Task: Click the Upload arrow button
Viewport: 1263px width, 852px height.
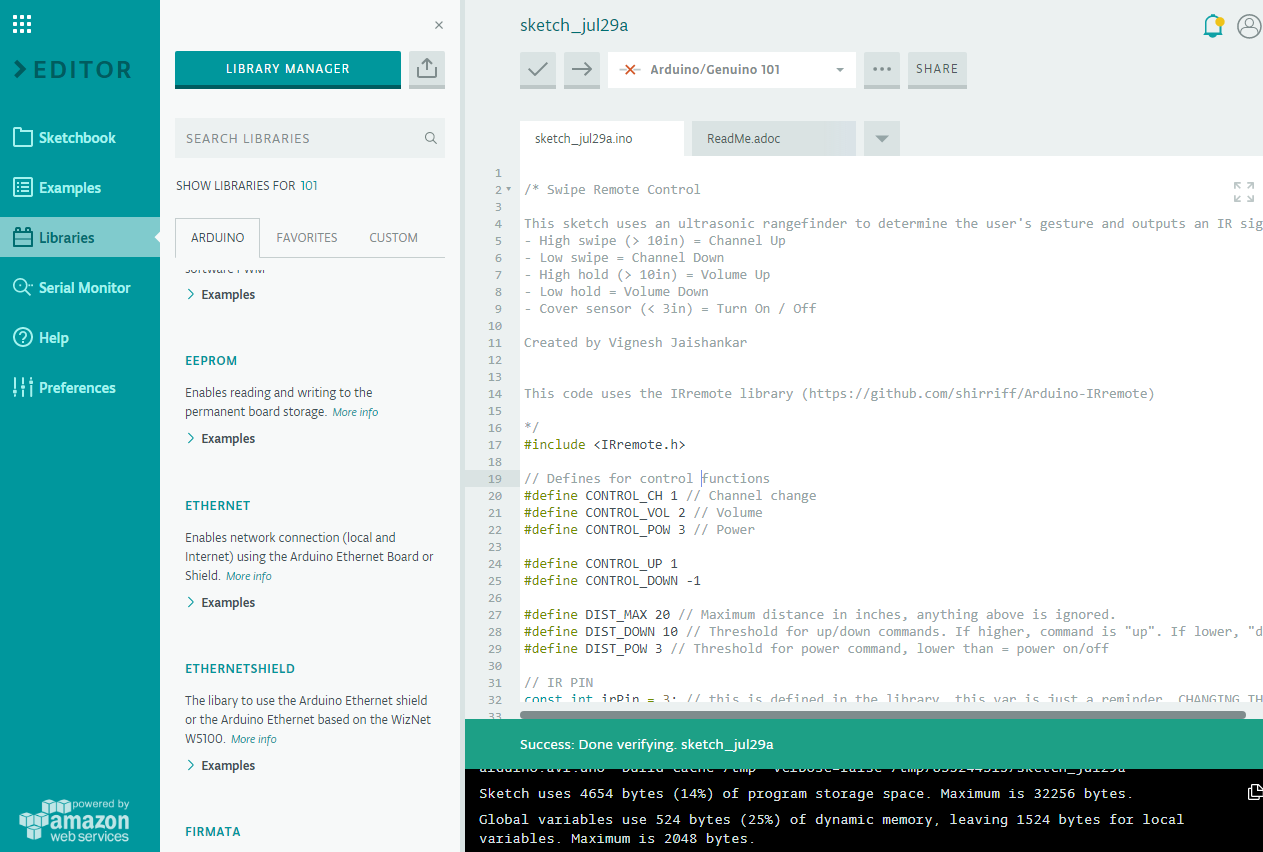Action: (582, 69)
